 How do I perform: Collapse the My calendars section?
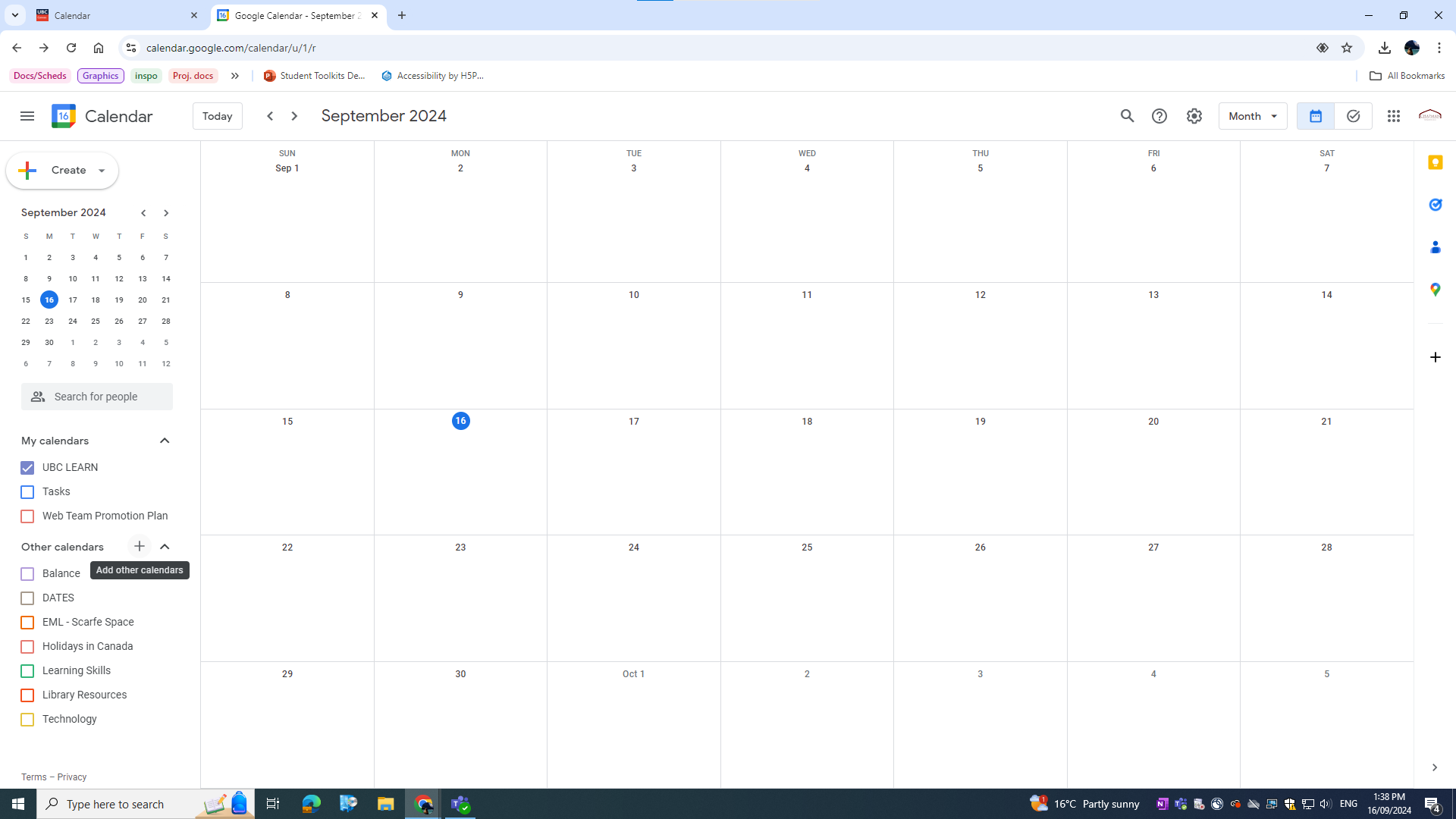165,441
